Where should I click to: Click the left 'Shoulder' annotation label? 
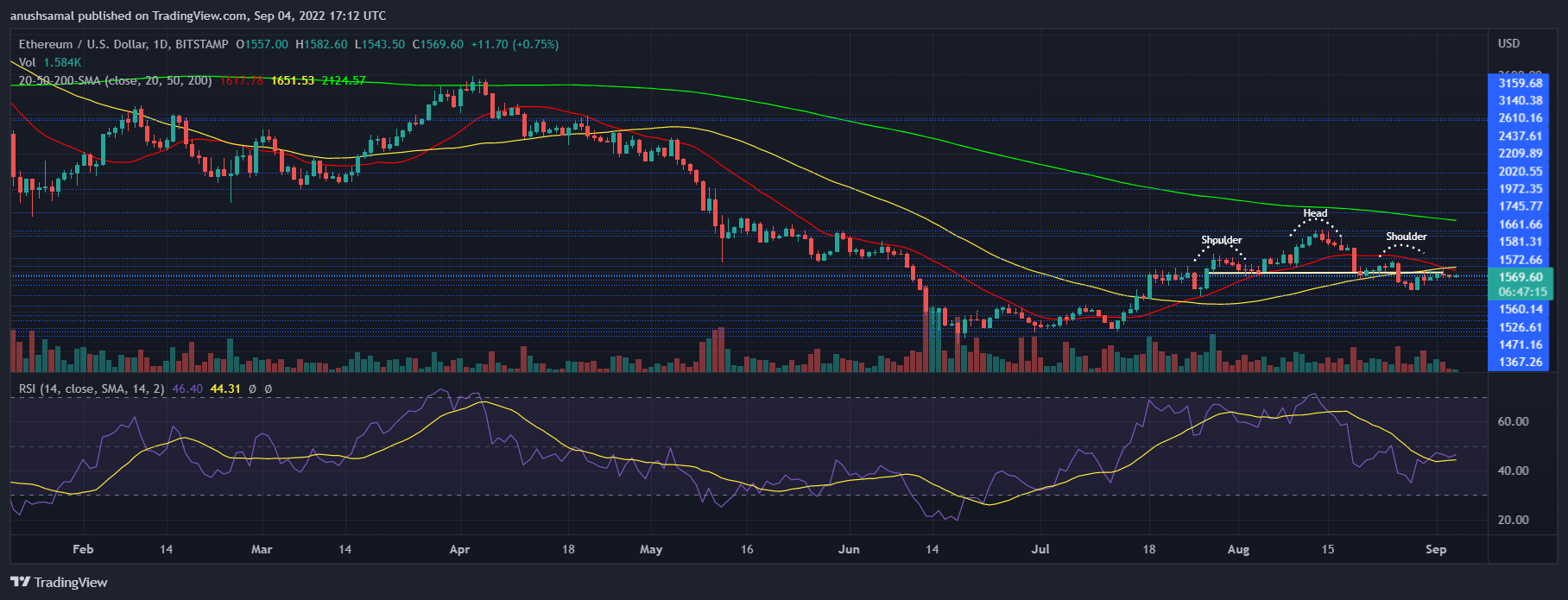1222,240
